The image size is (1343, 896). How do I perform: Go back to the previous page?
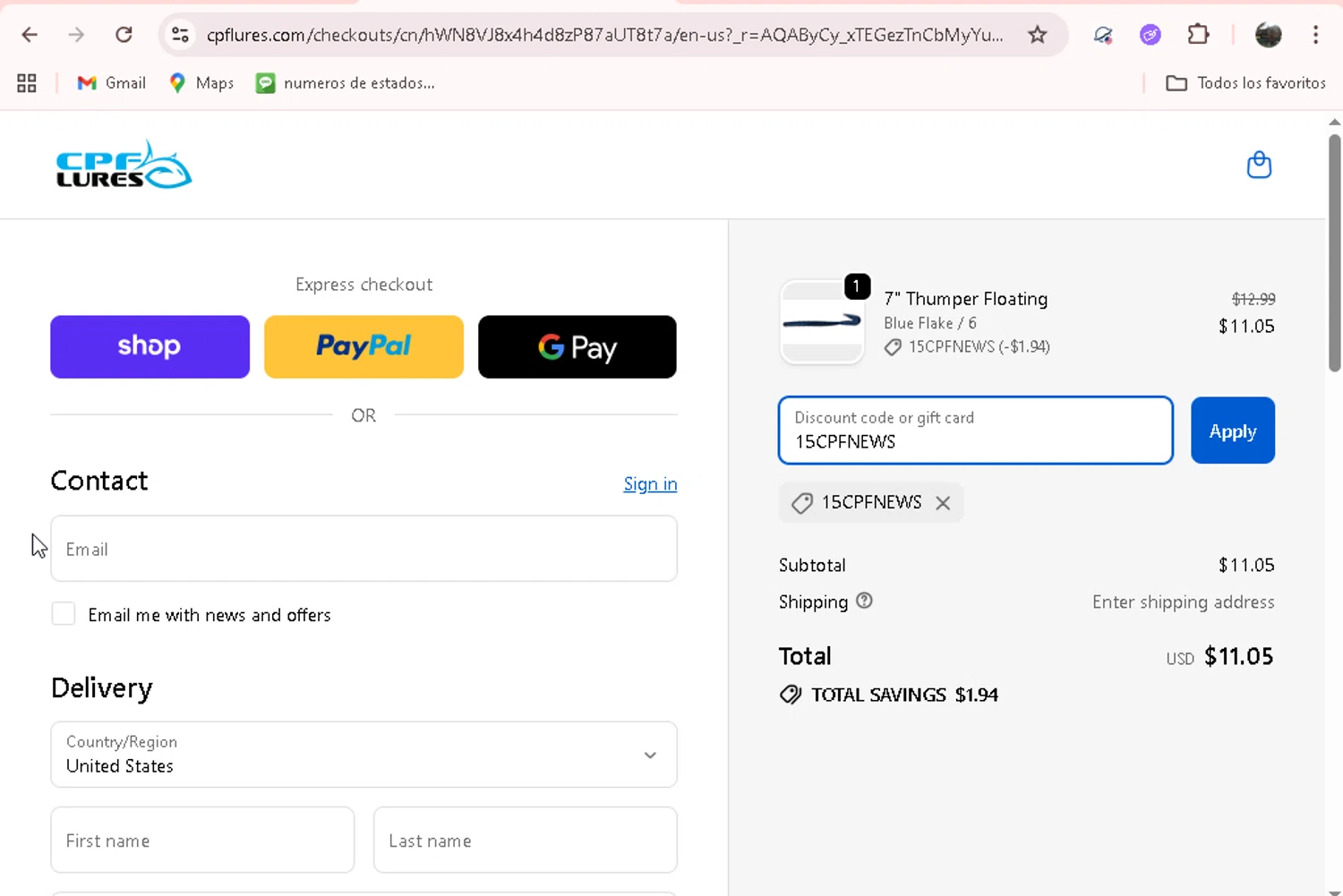click(30, 35)
